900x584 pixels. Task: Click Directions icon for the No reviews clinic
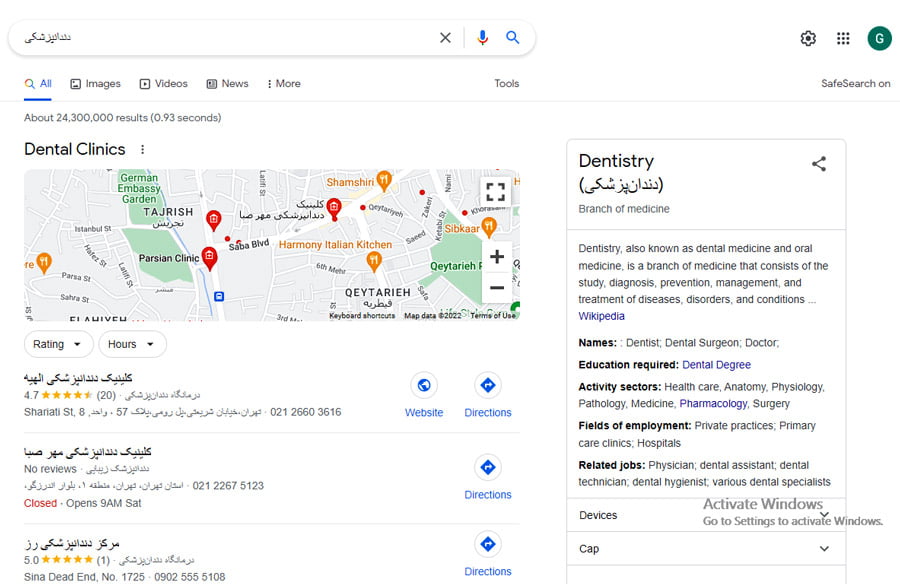pyautogui.click(x=488, y=467)
